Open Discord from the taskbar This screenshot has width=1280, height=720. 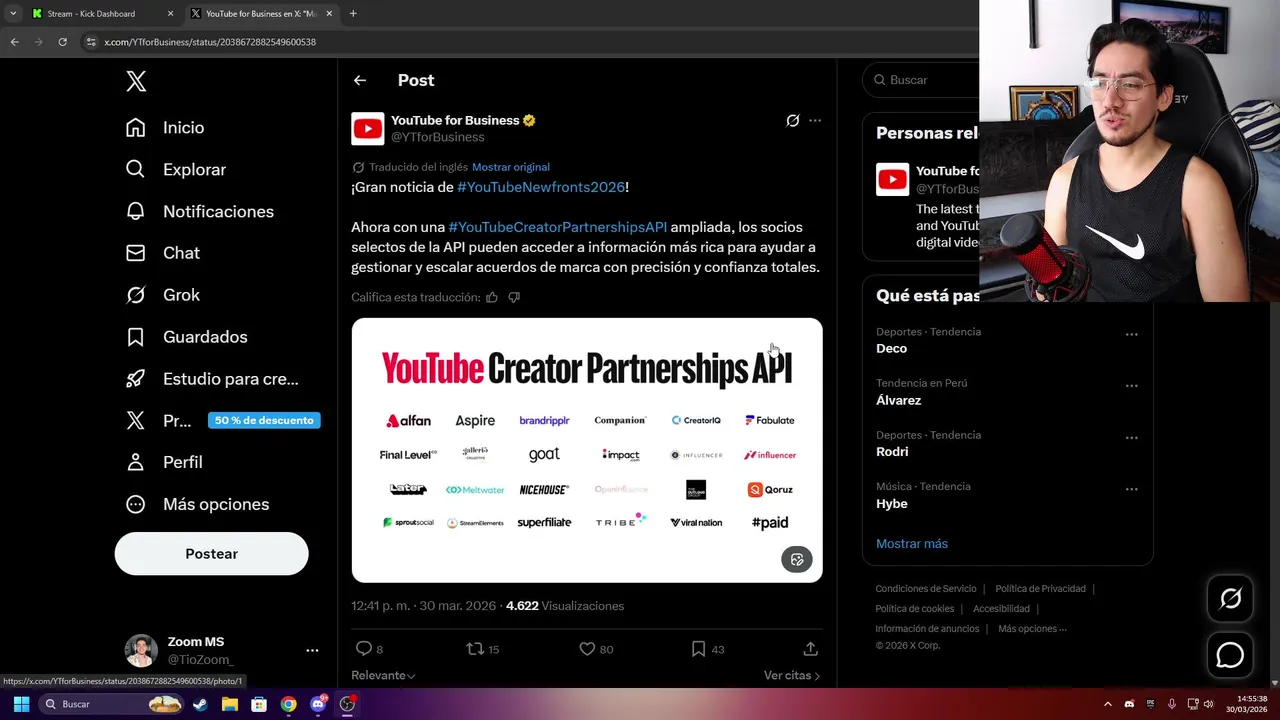[318, 704]
